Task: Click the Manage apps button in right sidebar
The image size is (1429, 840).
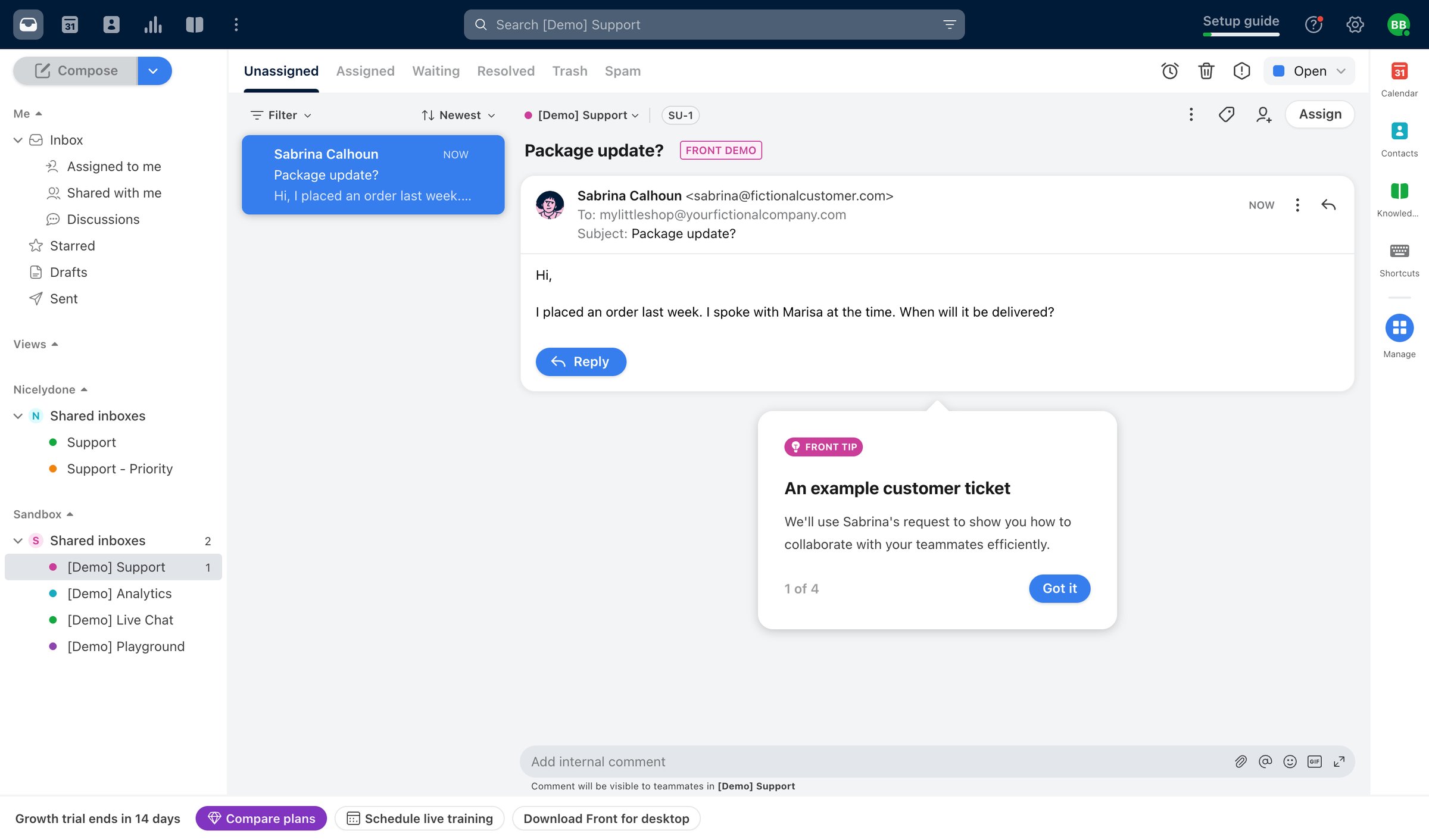Action: coord(1399,336)
